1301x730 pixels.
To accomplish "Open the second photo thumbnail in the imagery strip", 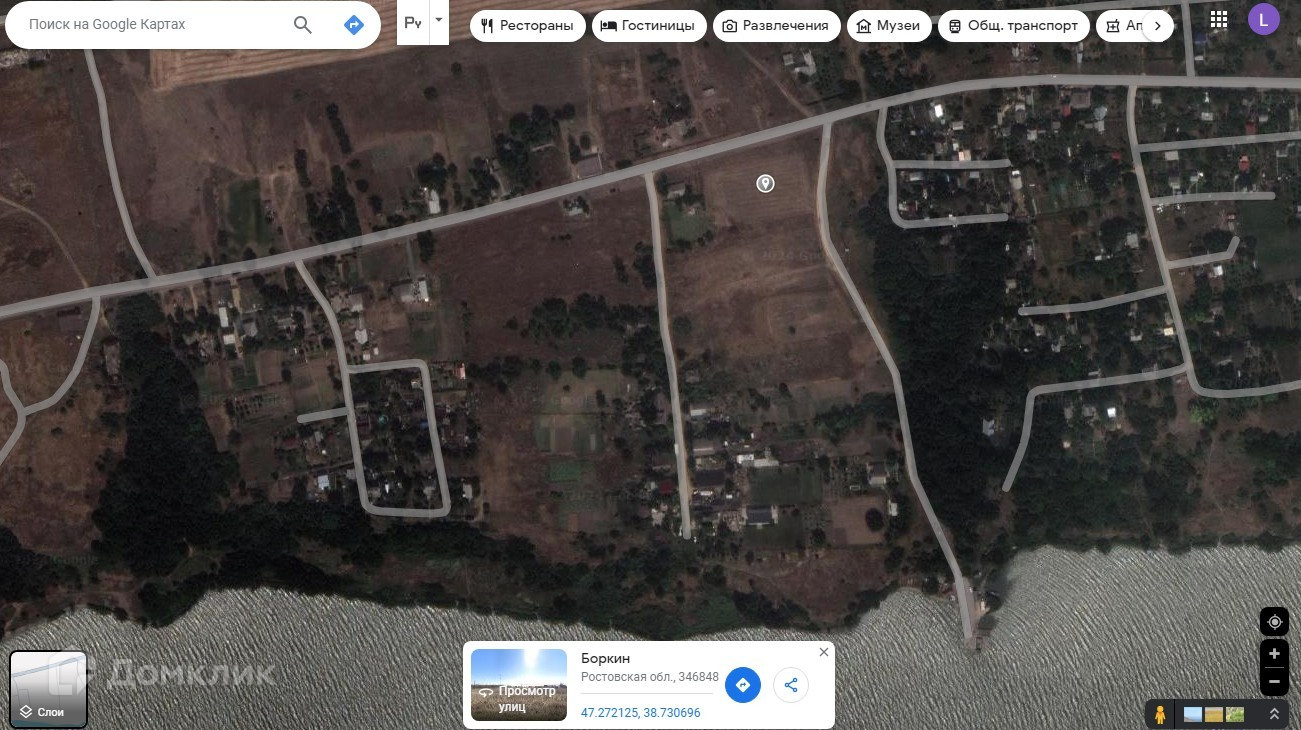I will 1214,715.
